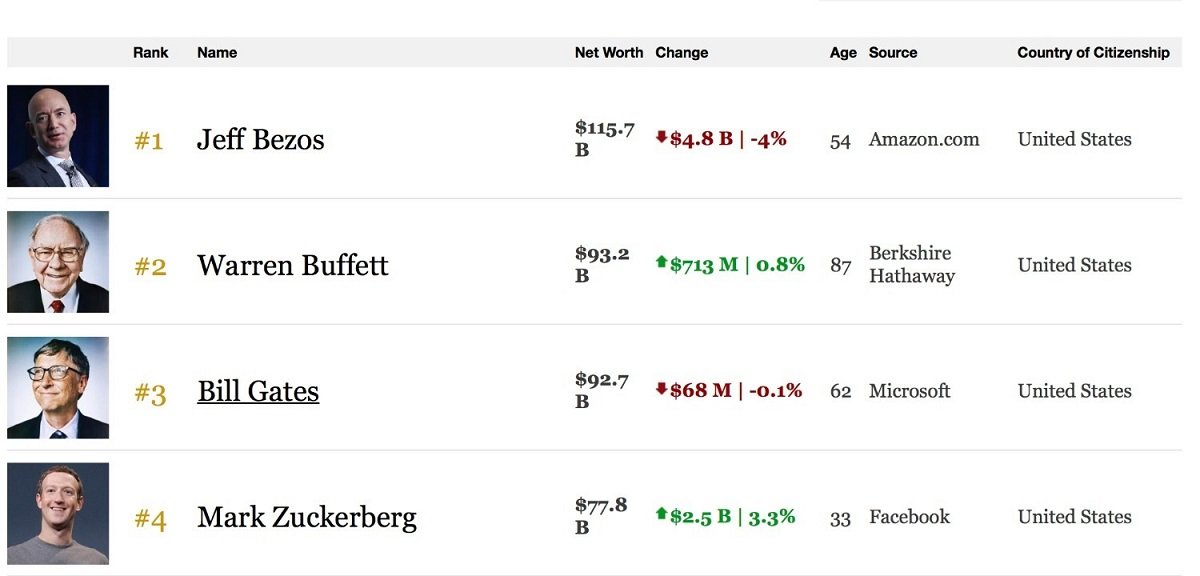Sort by the Country of Citizenship header

(x=1093, y=53)
